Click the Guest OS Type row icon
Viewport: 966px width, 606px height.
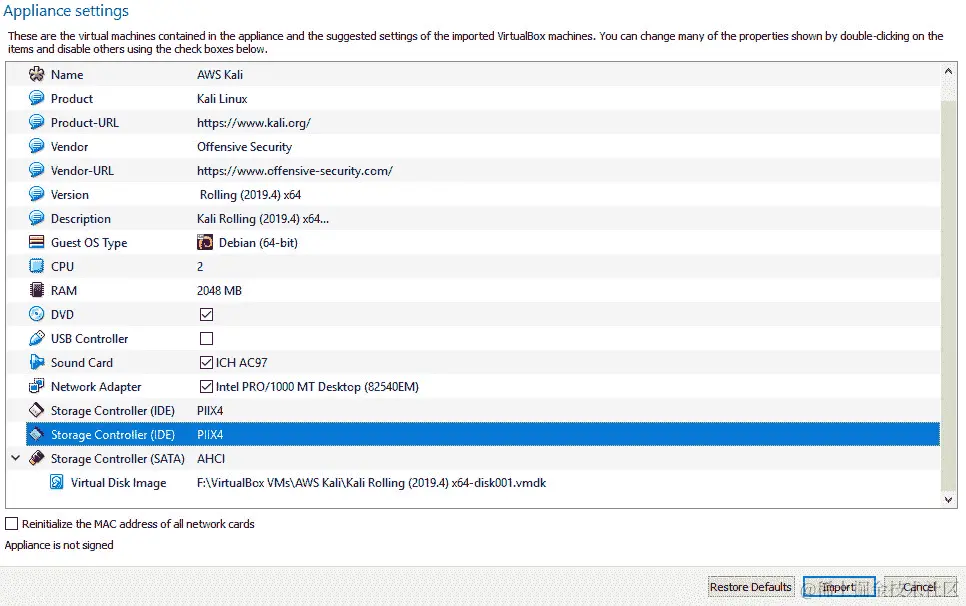[36, 242]
